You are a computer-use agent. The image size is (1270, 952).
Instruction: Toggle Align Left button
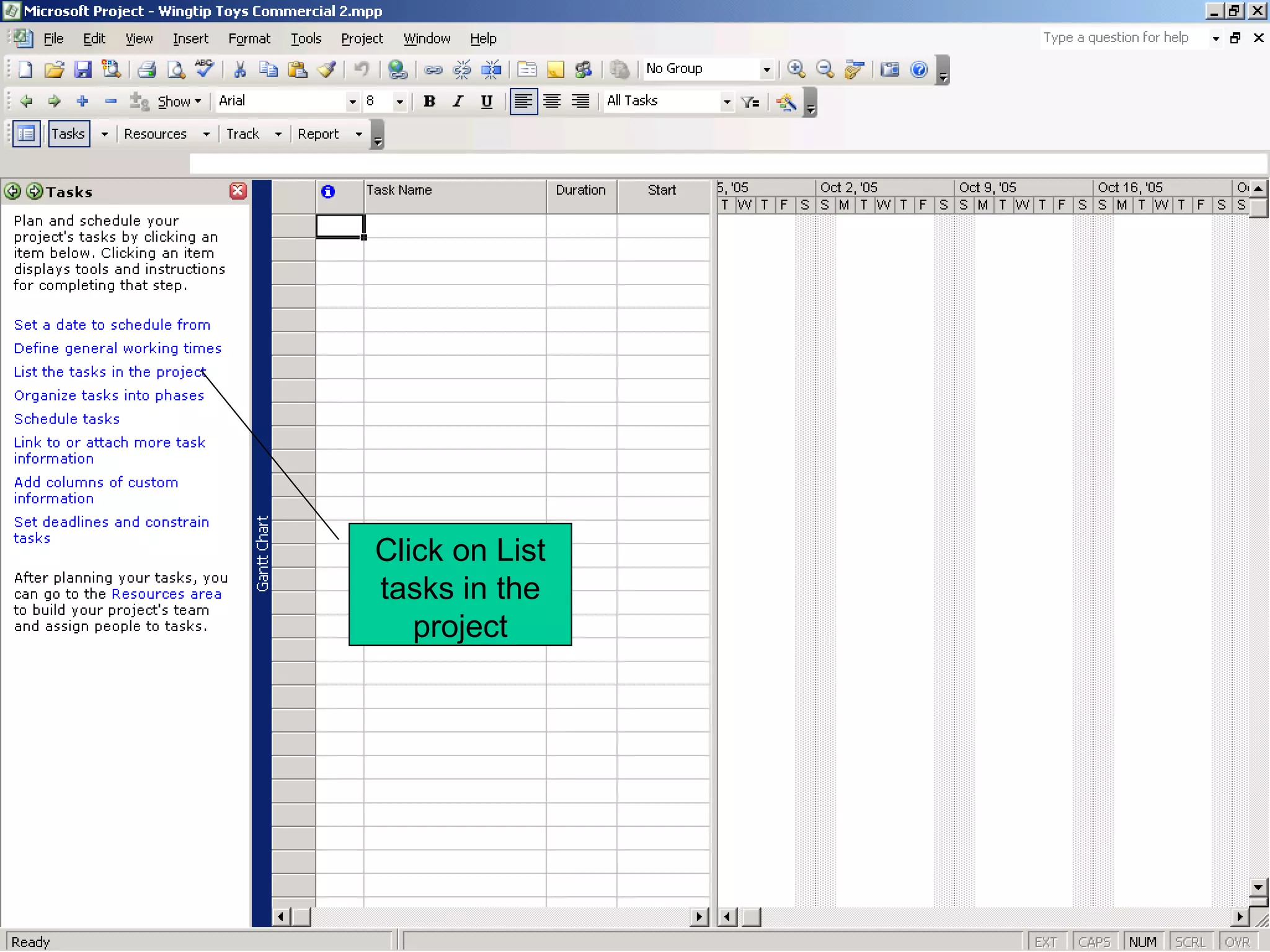(523, 101)
